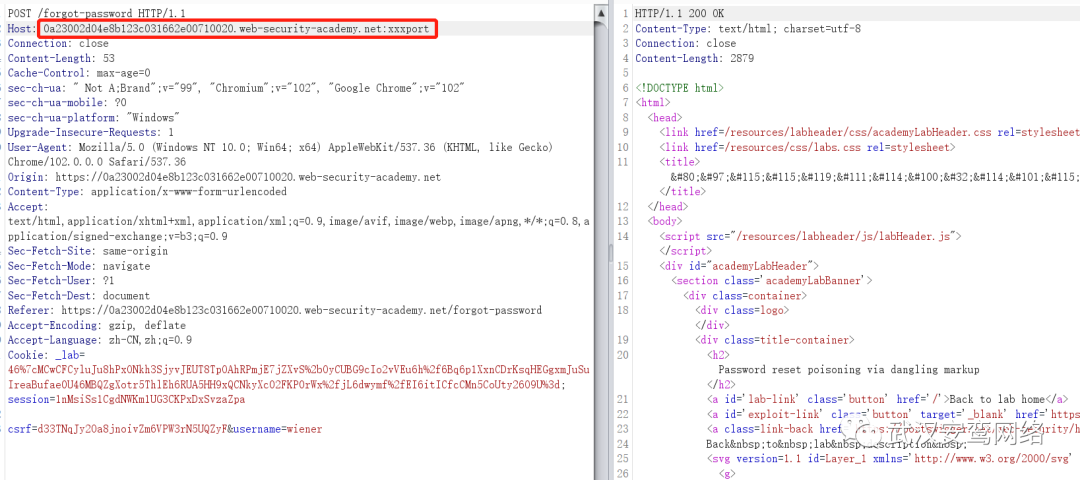
Task: Select the Upgrade-Insecure-Requests: 1 line
Action: click(91, 132)
